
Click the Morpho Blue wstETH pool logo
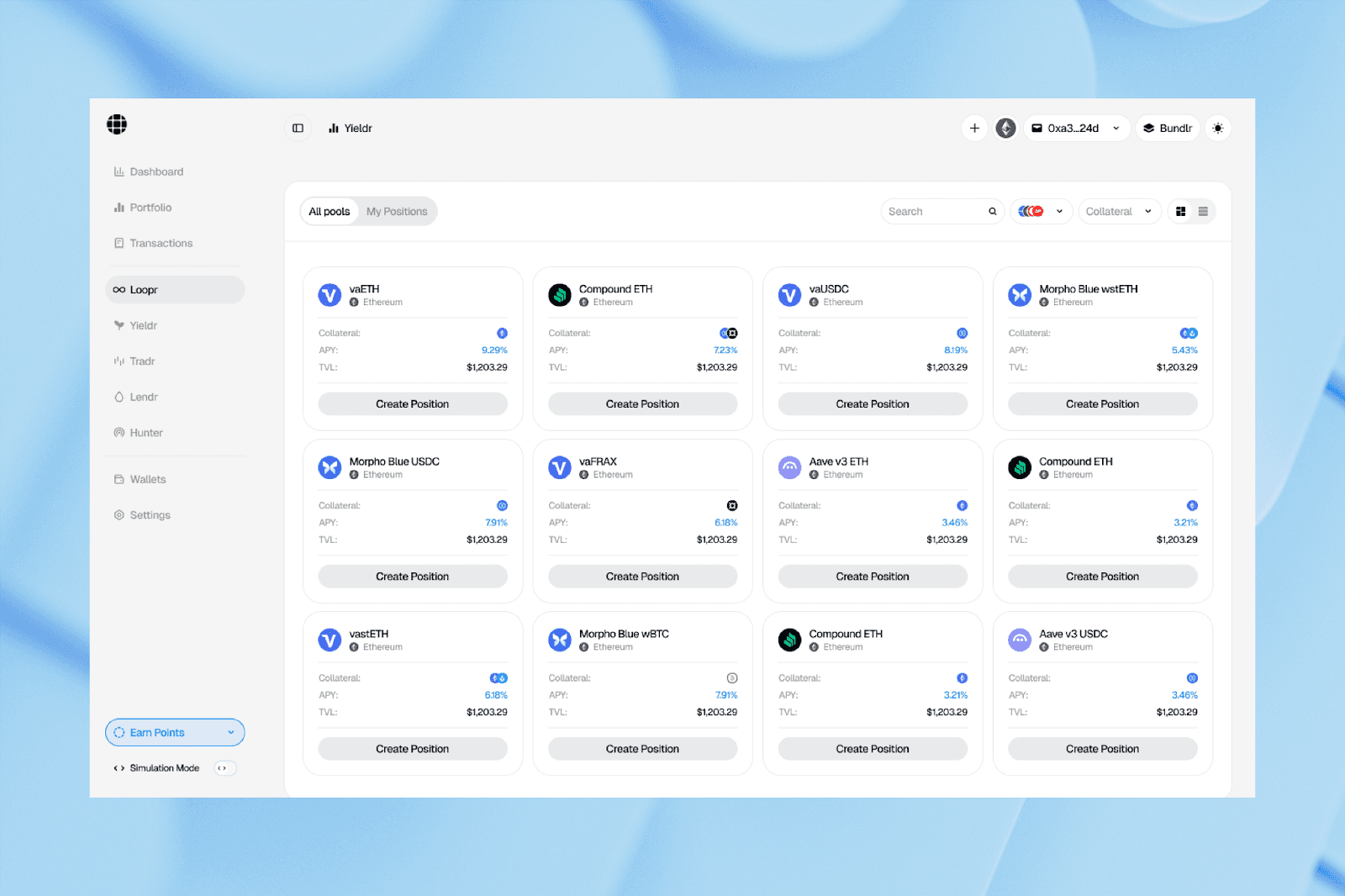[x=1020, y=295]
